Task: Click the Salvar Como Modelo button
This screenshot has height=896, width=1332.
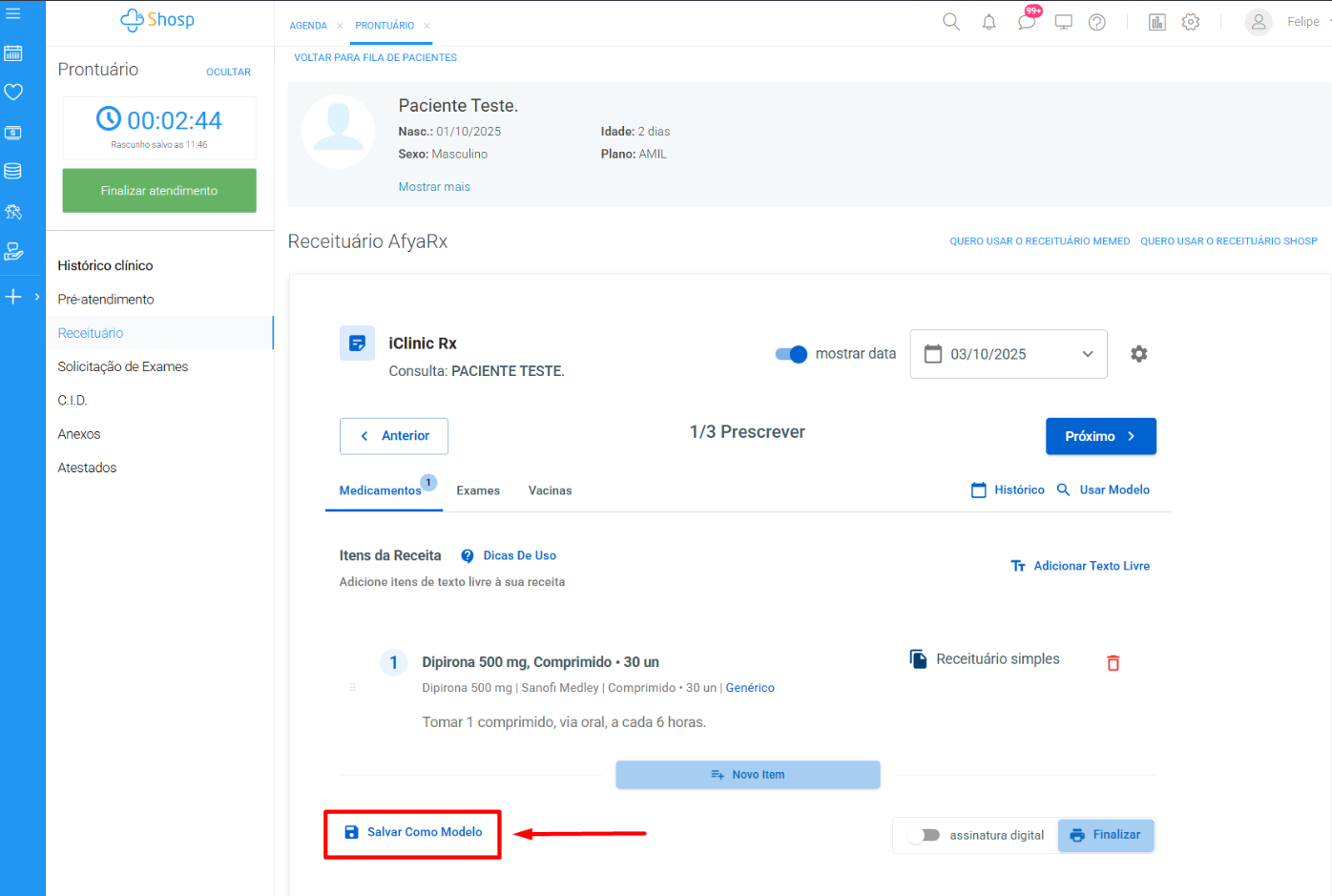Action: 413,833
